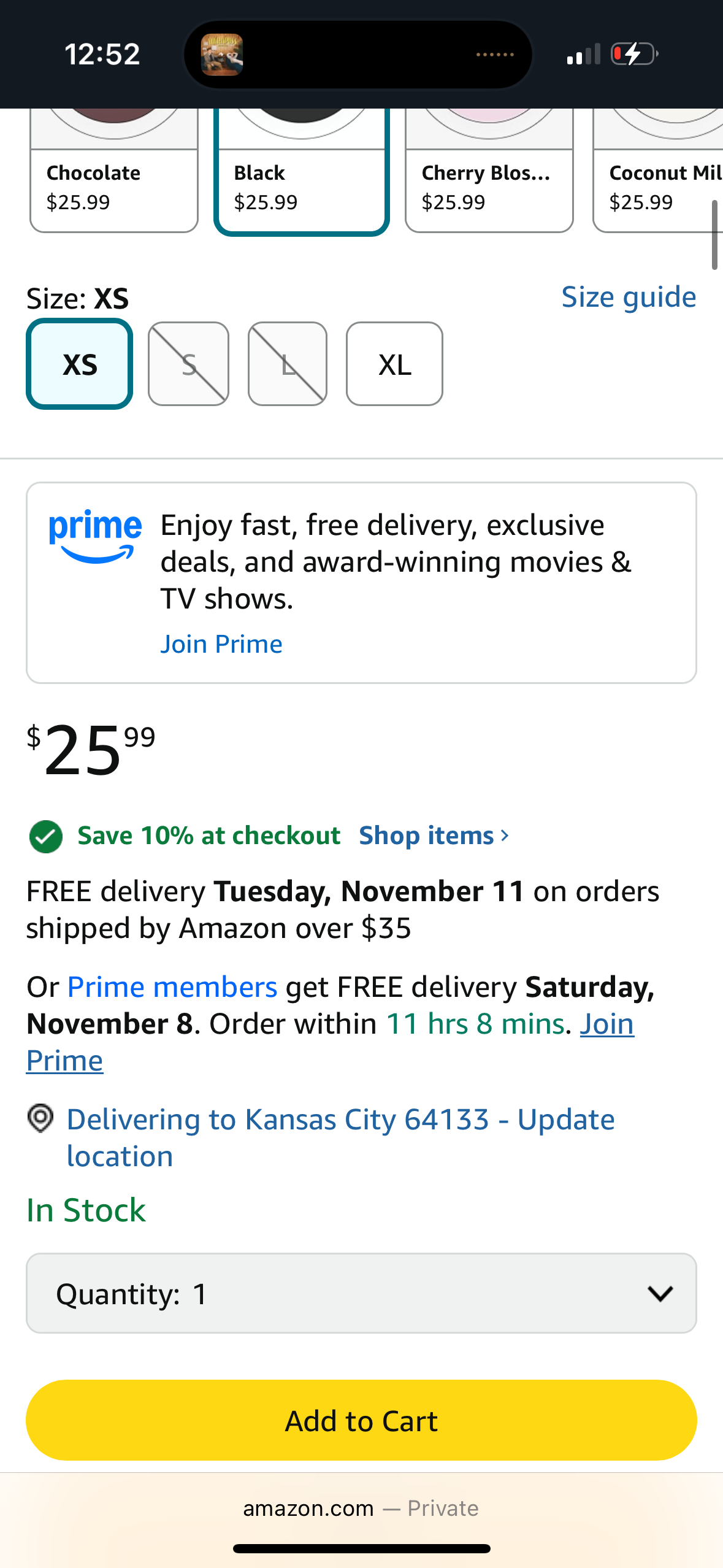Tap the Shop items chevron arrow
Image resolution: width=723 pixels, height=1568 pixels.
coord(505,836)
